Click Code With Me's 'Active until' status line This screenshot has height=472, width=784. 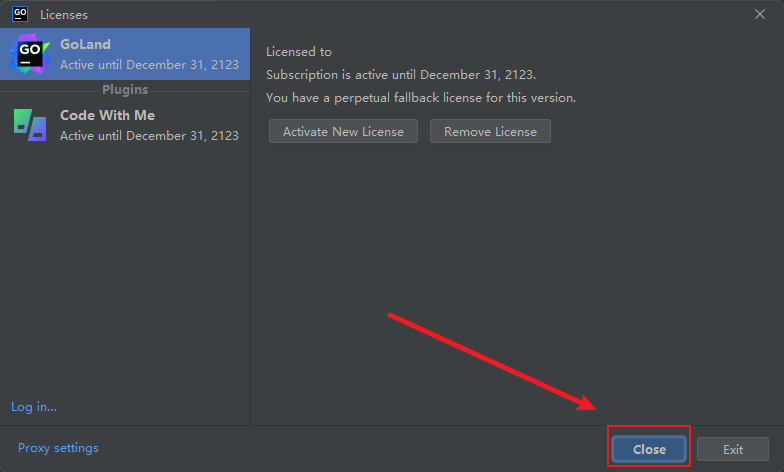pyautogui.click(x=149, y=136)
